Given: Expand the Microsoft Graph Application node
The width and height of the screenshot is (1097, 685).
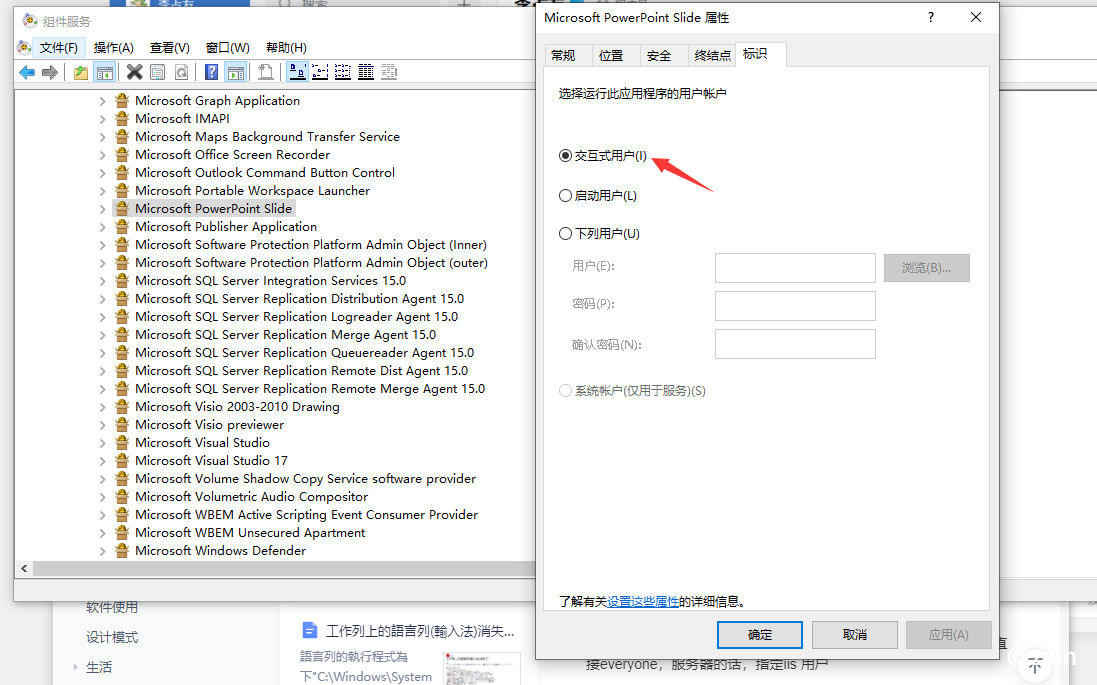Looking at the screenshot, I should pos(103,101).
